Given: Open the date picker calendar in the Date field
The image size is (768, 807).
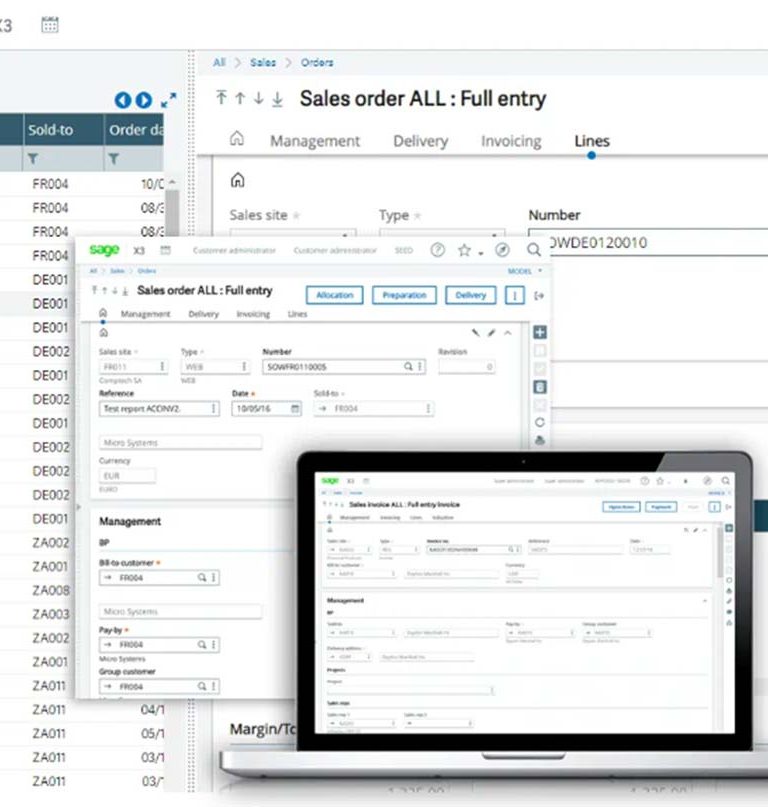Looking at the screenshot, I should pyautogui.click(x=295, y=409).
